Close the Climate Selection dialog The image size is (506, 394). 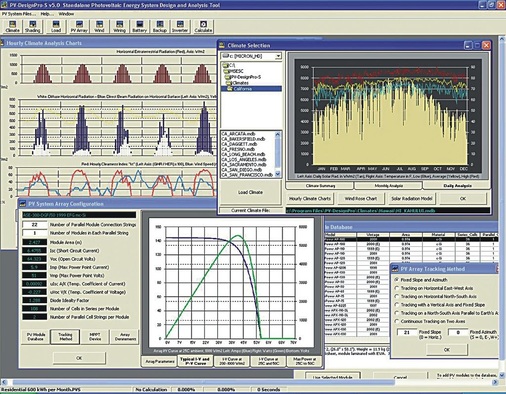(486, 45)
